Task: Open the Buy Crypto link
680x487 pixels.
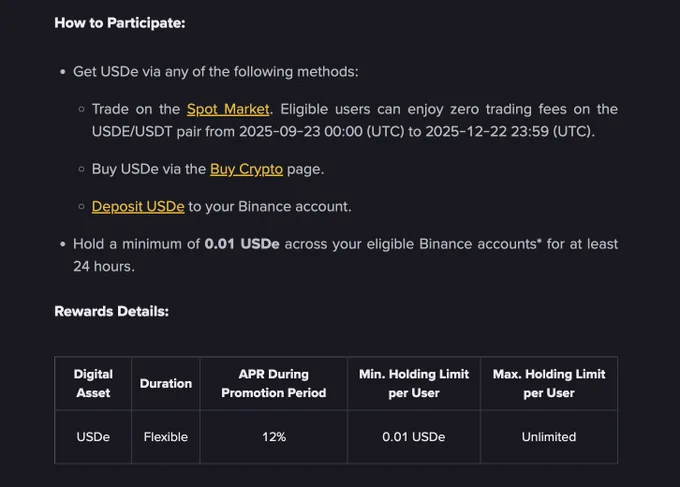Action: [246, 169]
